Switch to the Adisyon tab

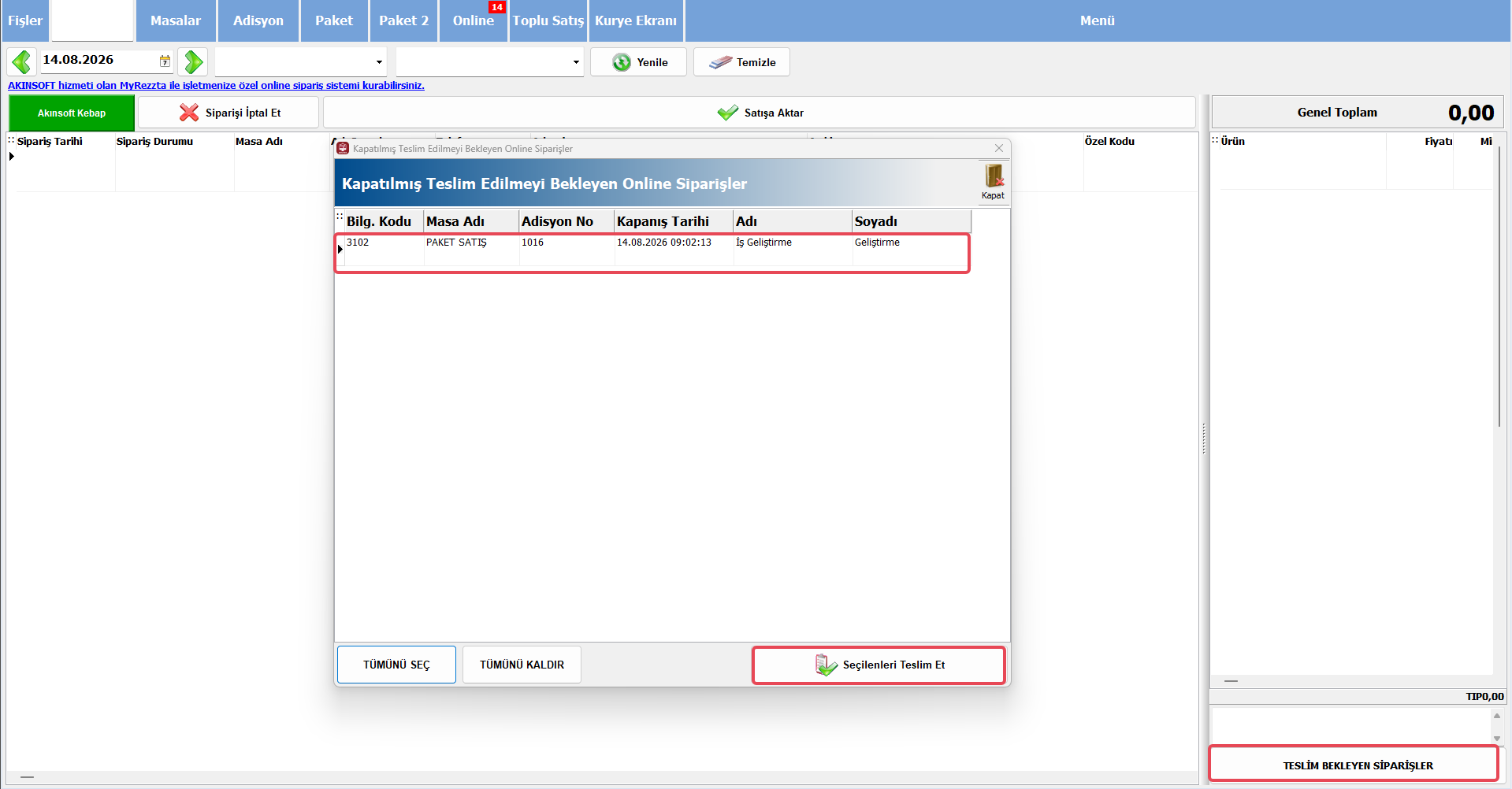(x=258, y=20)
